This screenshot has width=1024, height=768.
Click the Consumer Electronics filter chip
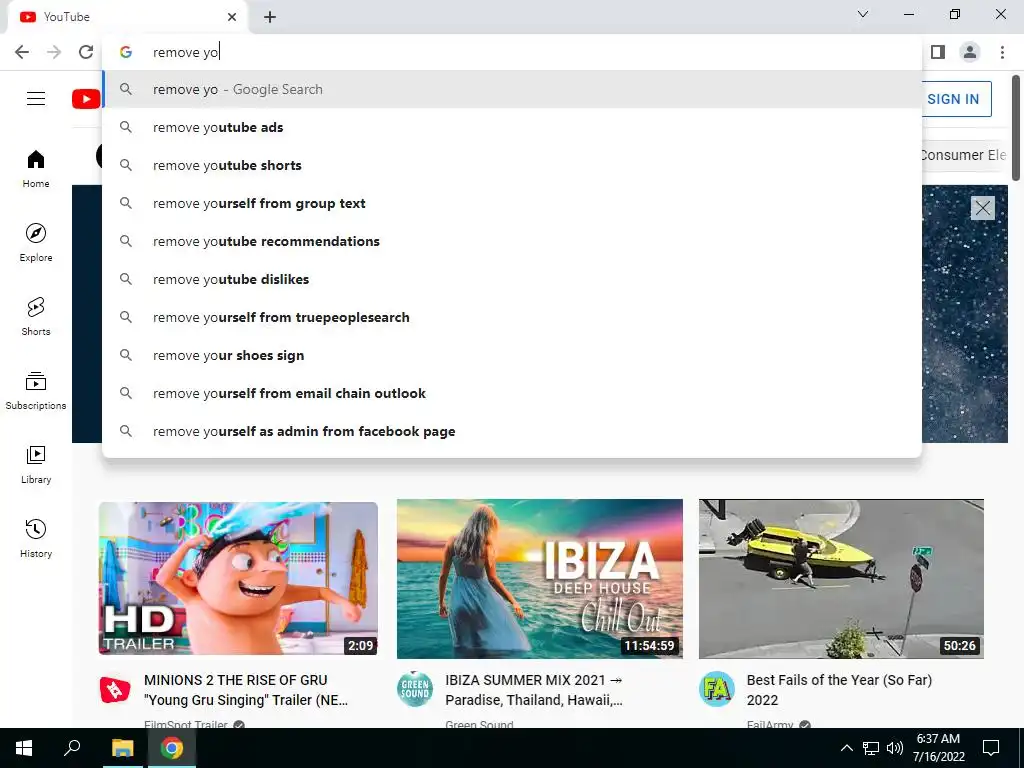[964, 155]
